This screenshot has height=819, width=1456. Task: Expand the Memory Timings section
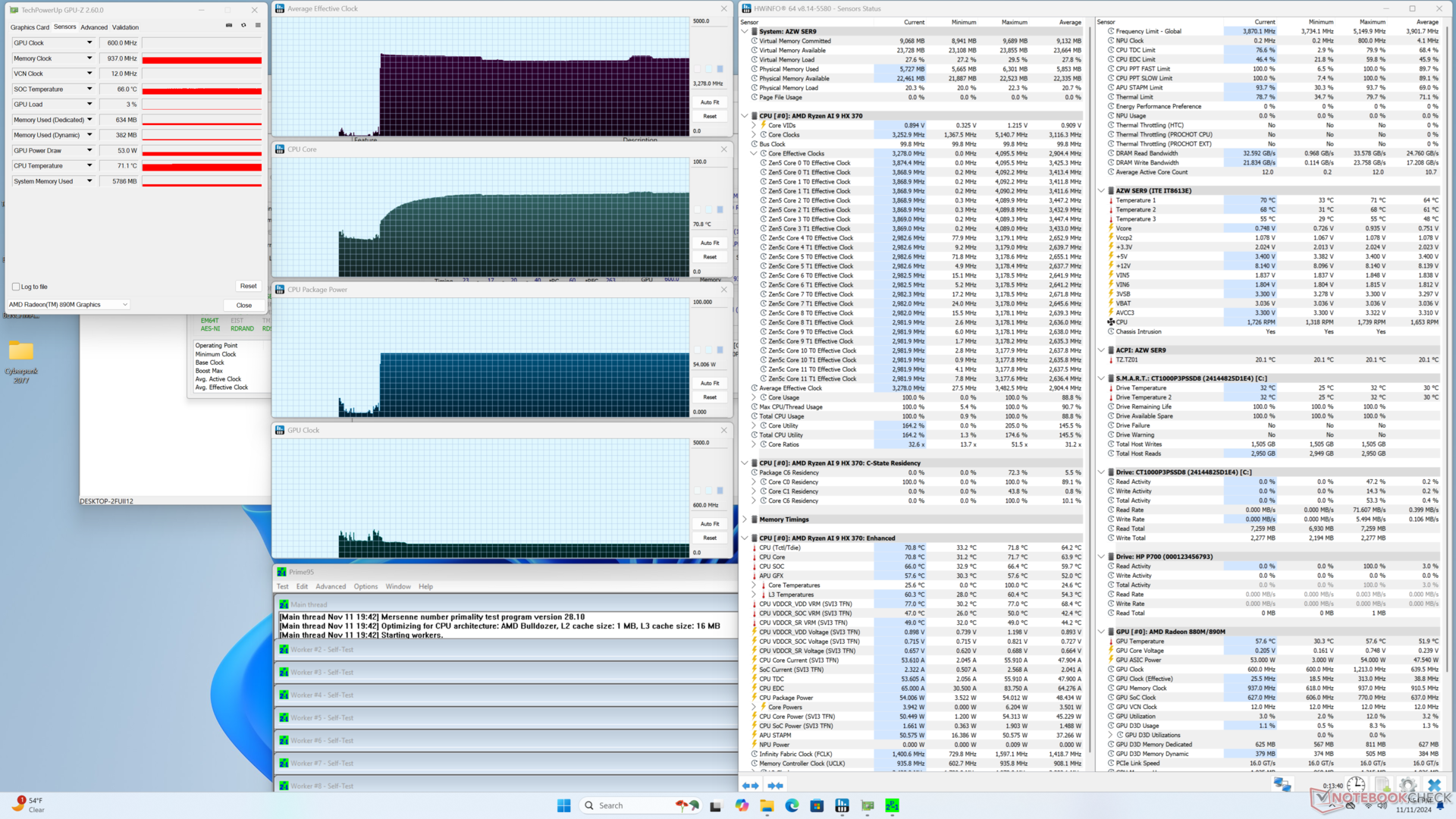(x=745, y=519)
